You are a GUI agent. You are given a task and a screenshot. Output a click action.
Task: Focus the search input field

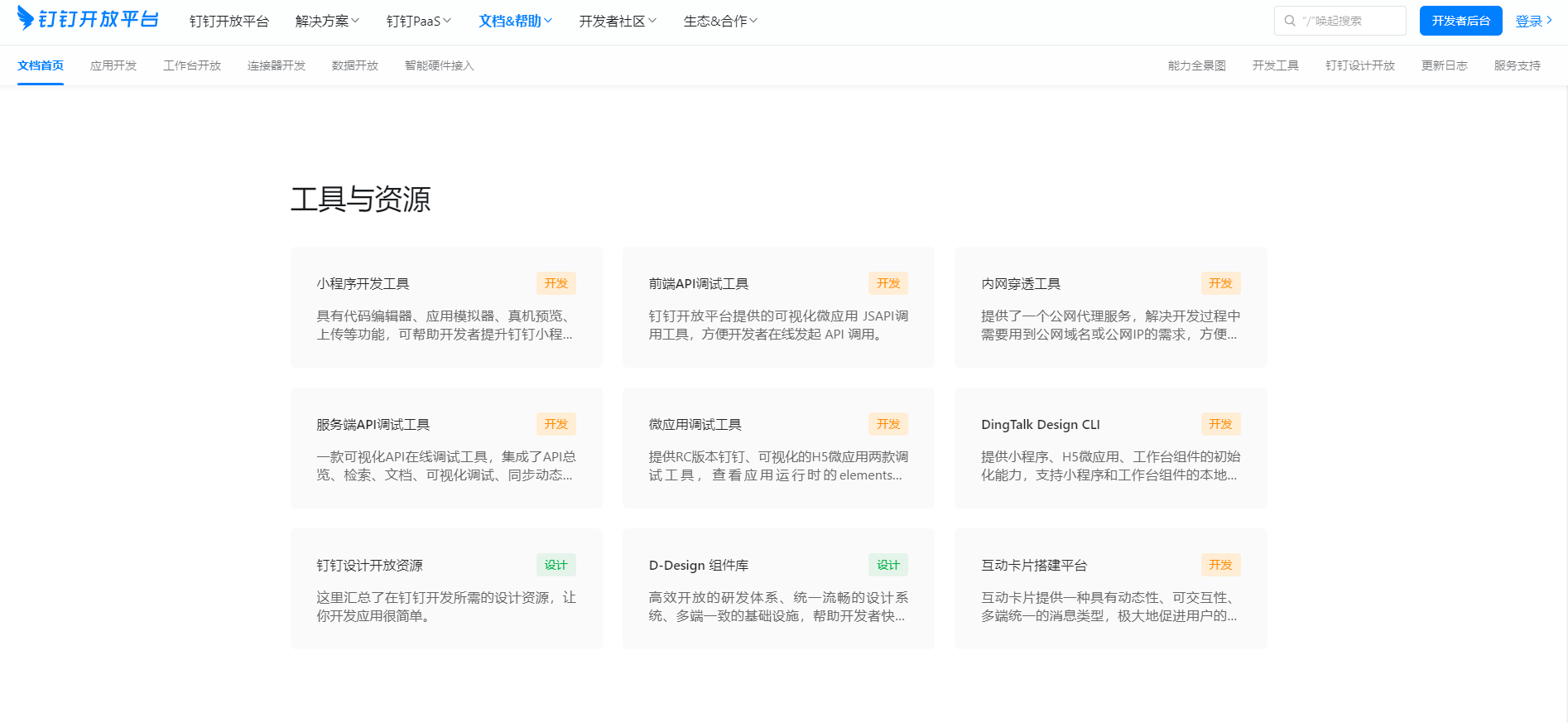1340,21
